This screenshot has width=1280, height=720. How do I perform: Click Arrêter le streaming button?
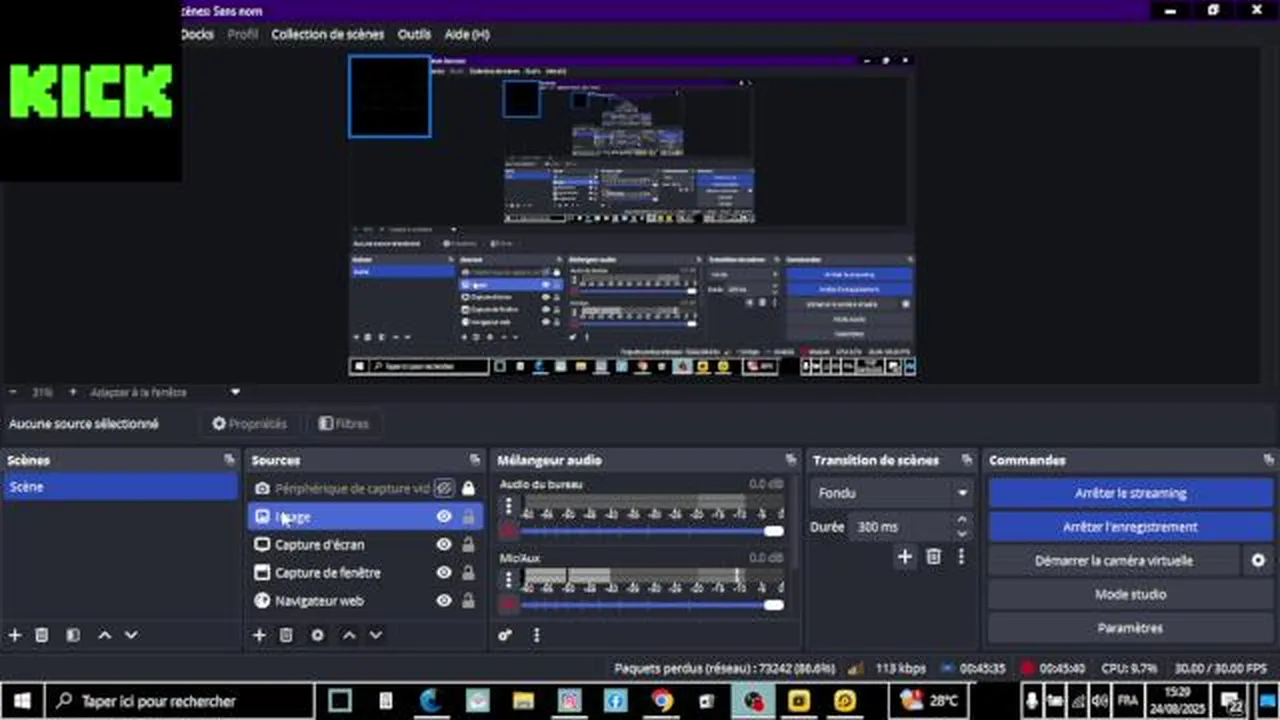click(x=1130, y=493)
